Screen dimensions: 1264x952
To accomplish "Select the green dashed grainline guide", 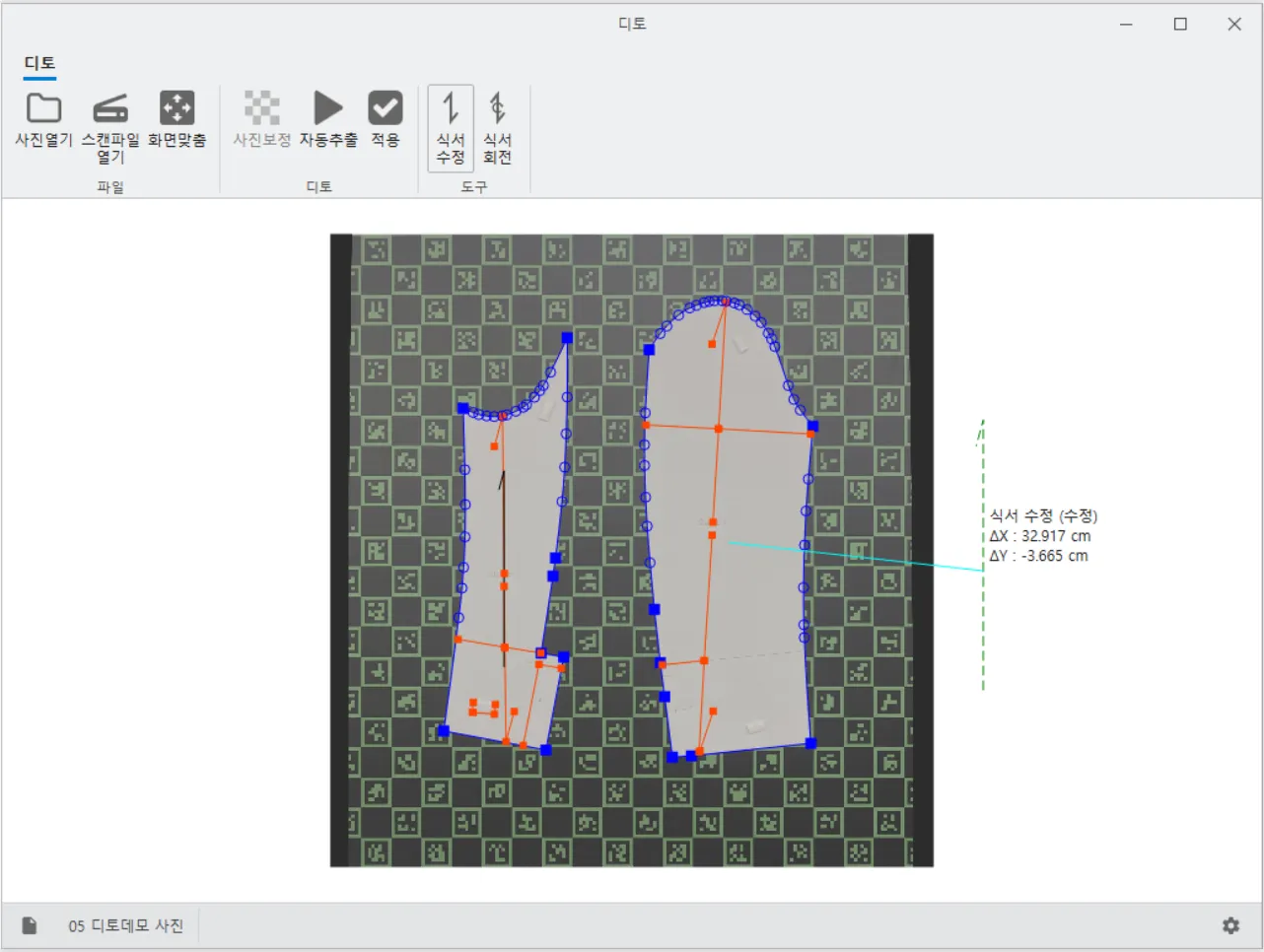I will pyautogui.click(x=983, y=611).
